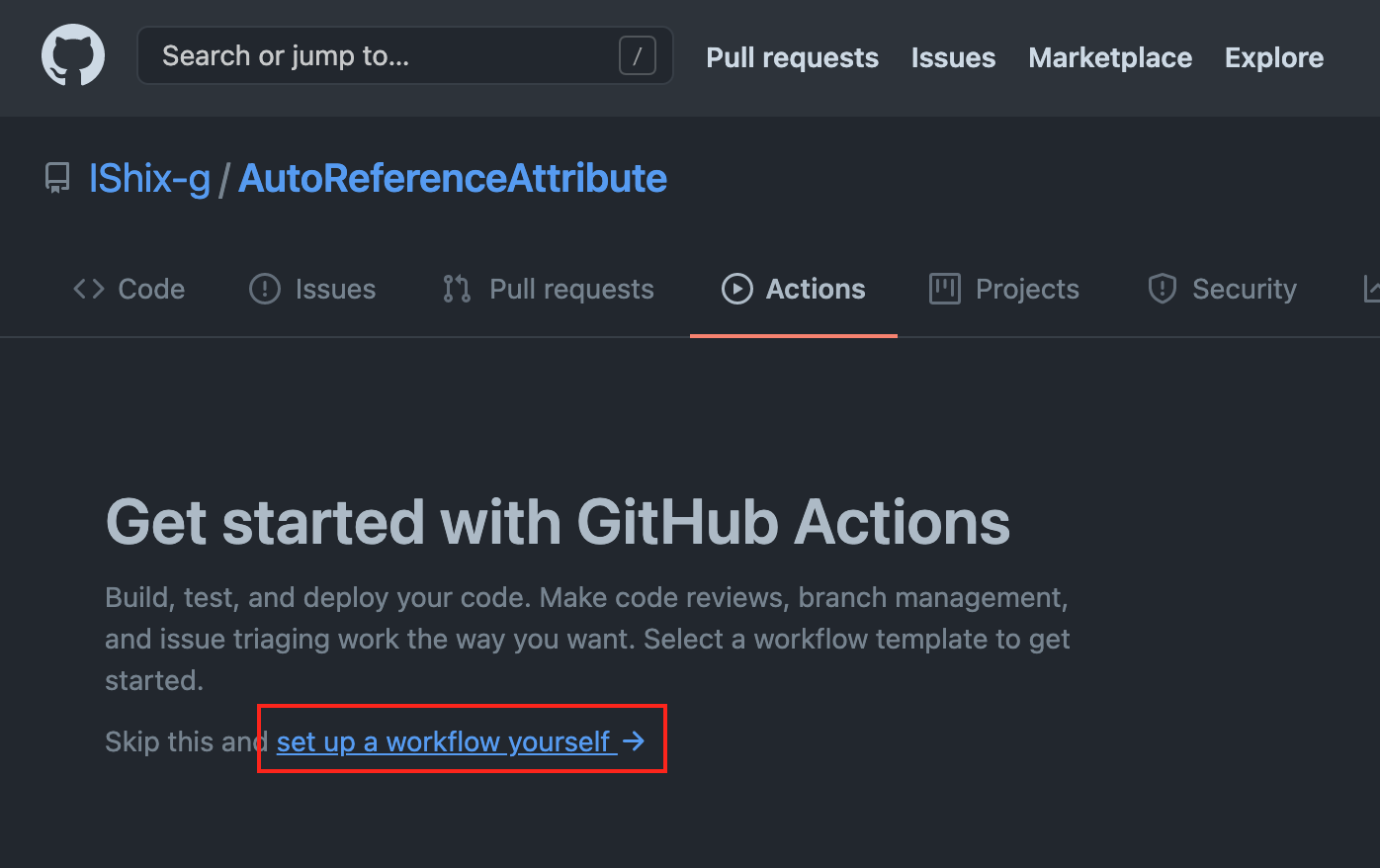Viewport: 1380px width, 868px height.
Task: Click the Issues tab circle icon
Action: (265, 289)
